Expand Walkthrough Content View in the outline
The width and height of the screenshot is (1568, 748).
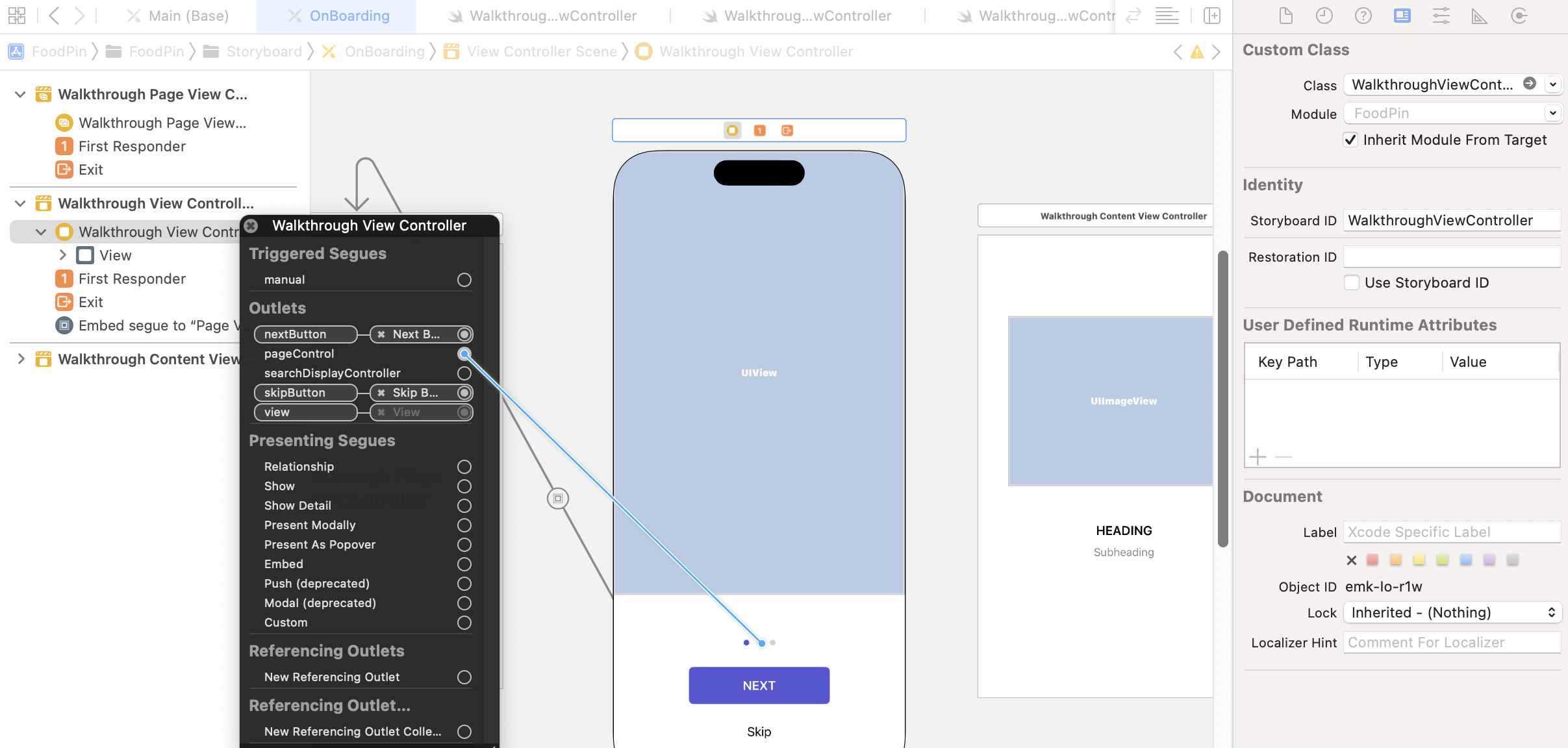(x=20, y=359)
